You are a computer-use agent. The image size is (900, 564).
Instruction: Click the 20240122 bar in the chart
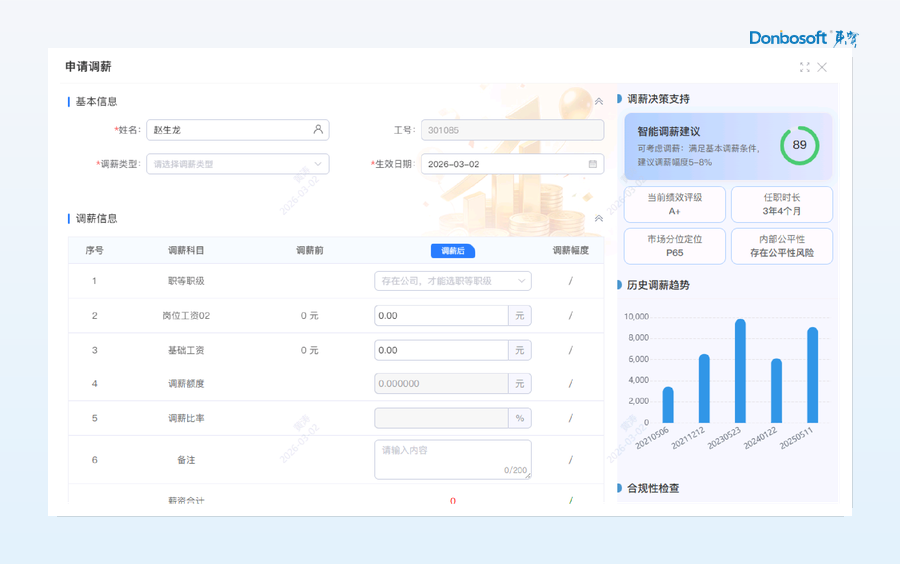(776, 391)
